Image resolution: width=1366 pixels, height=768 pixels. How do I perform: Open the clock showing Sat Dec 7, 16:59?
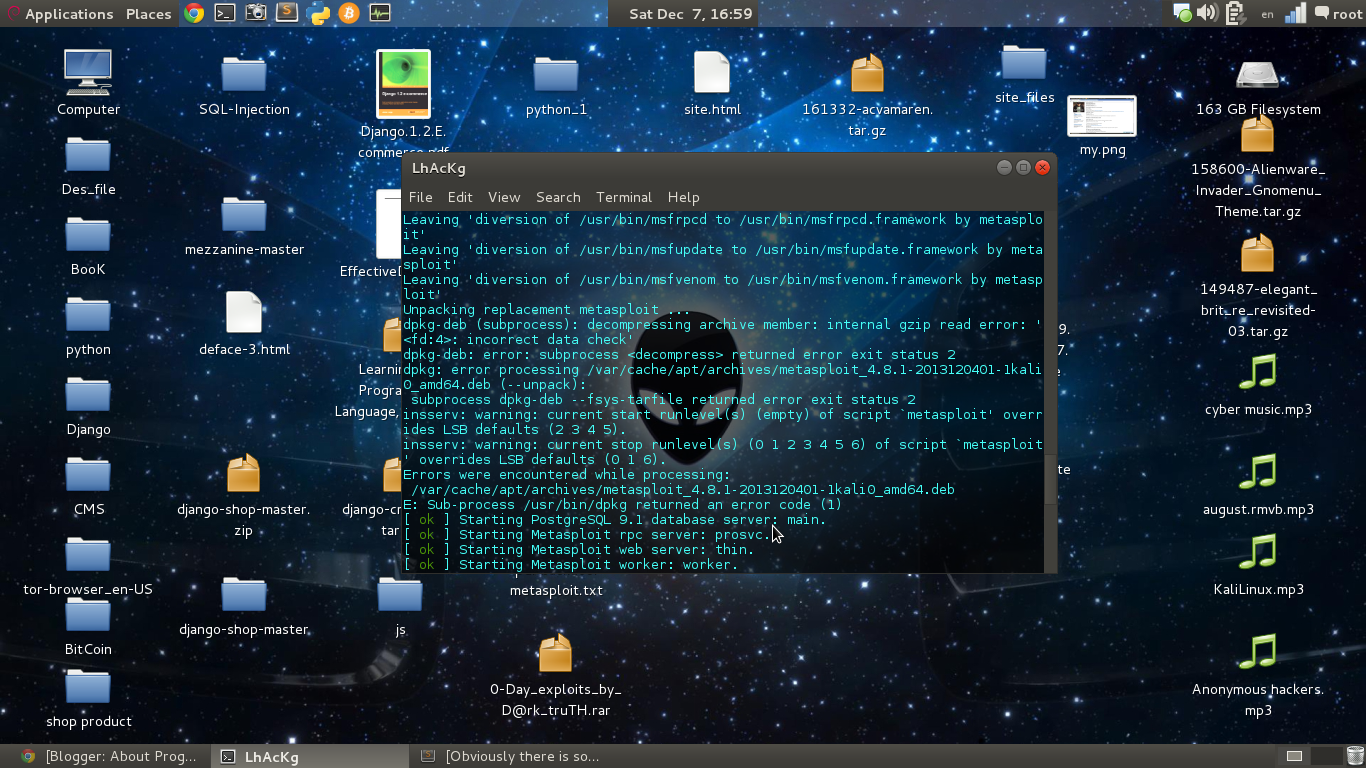[691, 13]
